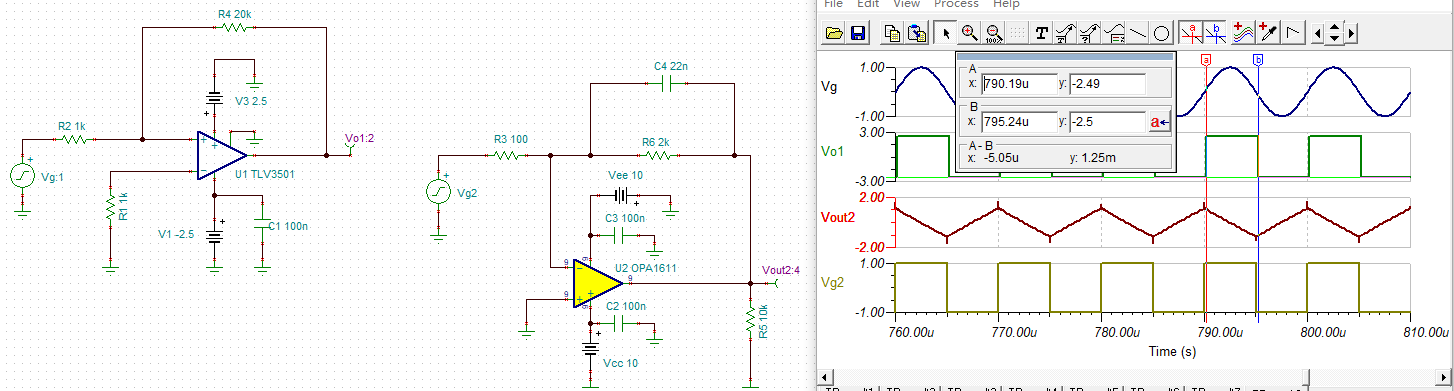This screenshot has height=391, width=1454.
Task: Open the Edit menu
Action: 867,4
